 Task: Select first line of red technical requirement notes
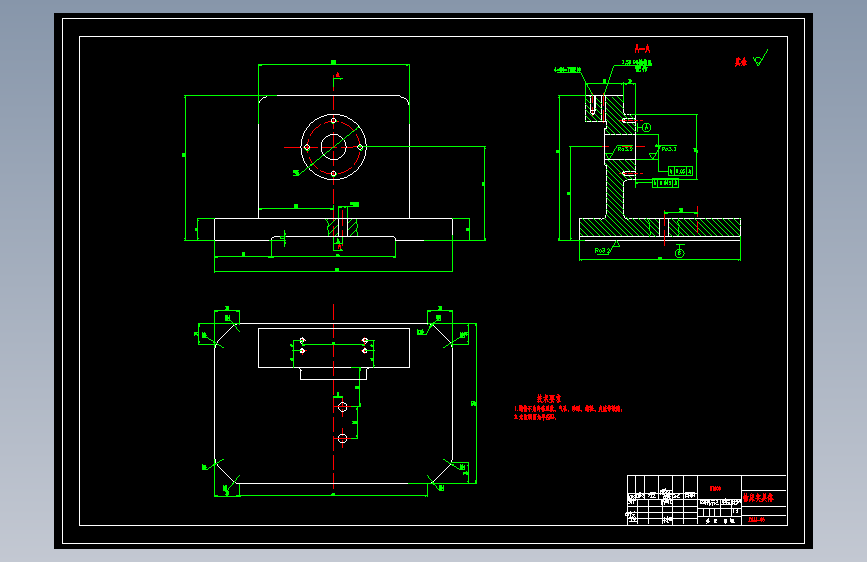coord(568,409)
